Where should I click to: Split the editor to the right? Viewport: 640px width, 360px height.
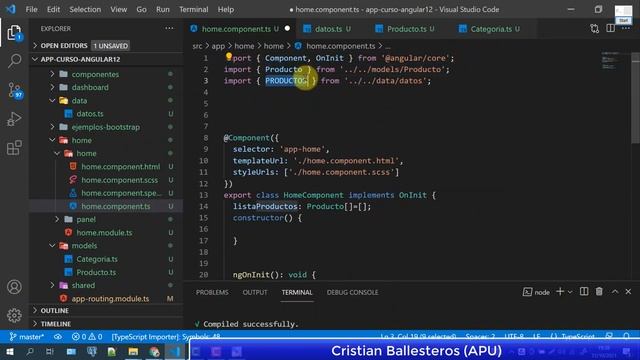pos(611,28)
